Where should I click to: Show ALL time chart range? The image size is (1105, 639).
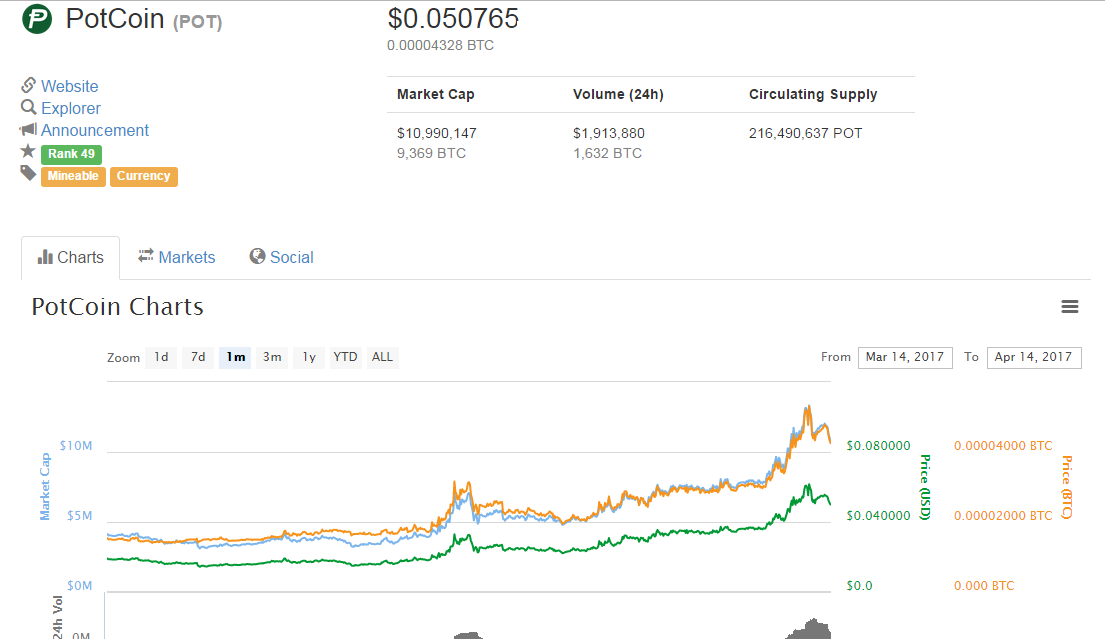tap(383, 357)
